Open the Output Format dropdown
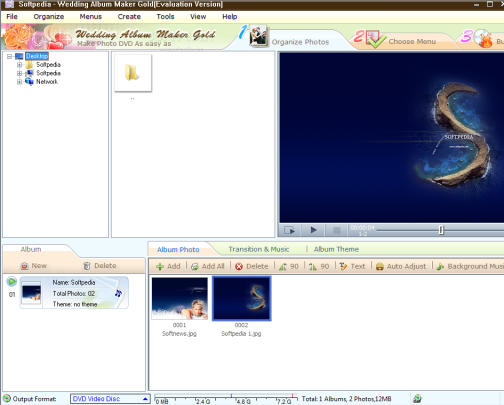This screenshot has height=405, width=504. click(x=110, y=399)
